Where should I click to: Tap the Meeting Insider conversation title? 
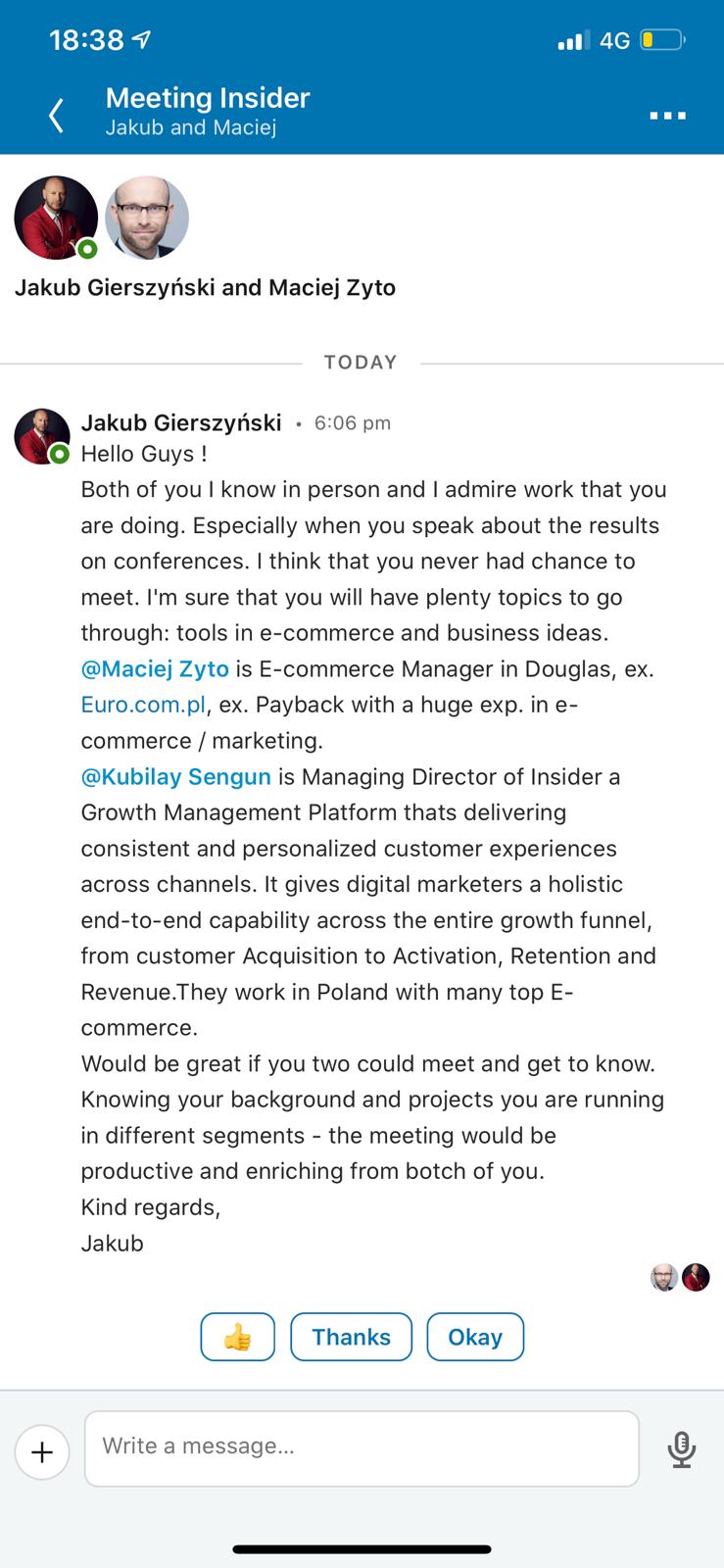pyautogui.click(x=207, y=98)
